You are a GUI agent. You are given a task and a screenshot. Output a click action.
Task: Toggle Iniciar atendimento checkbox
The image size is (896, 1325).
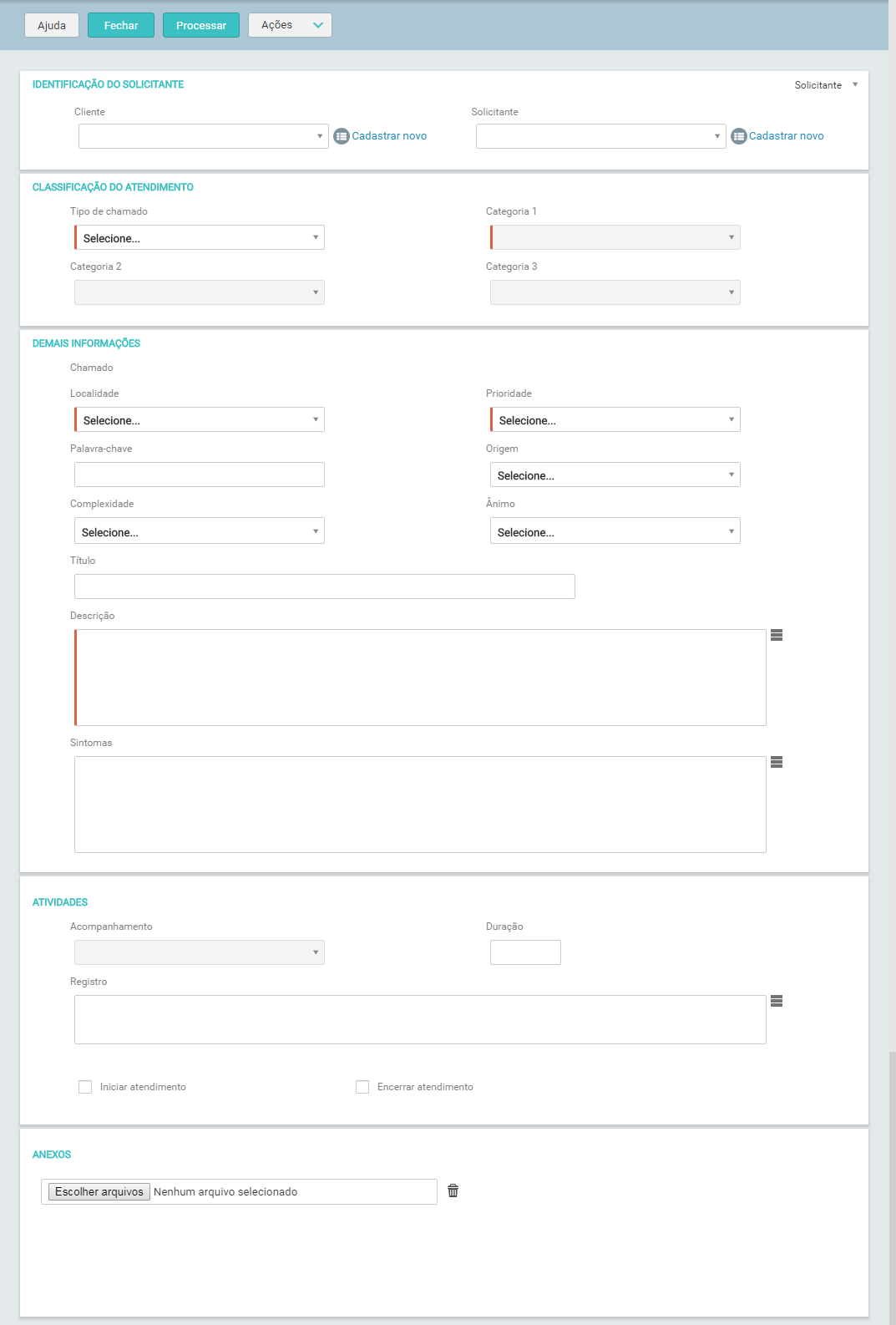tap(85, 1087)
